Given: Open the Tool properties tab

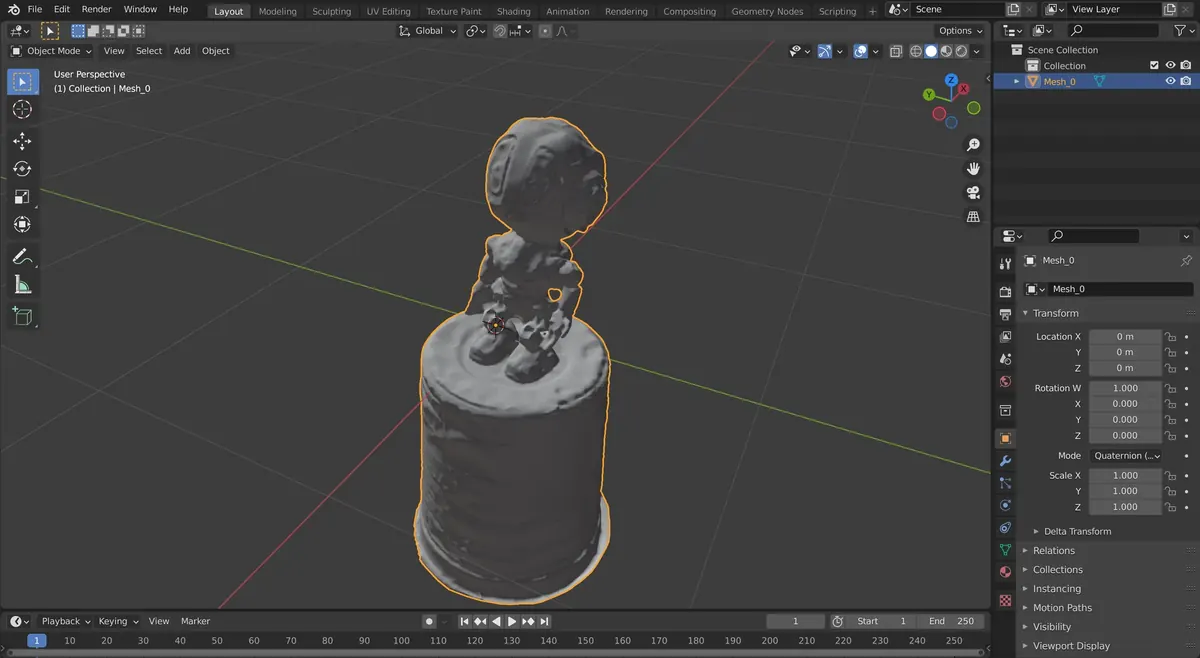Looking at the screenshot, I should coord(1005,264).
